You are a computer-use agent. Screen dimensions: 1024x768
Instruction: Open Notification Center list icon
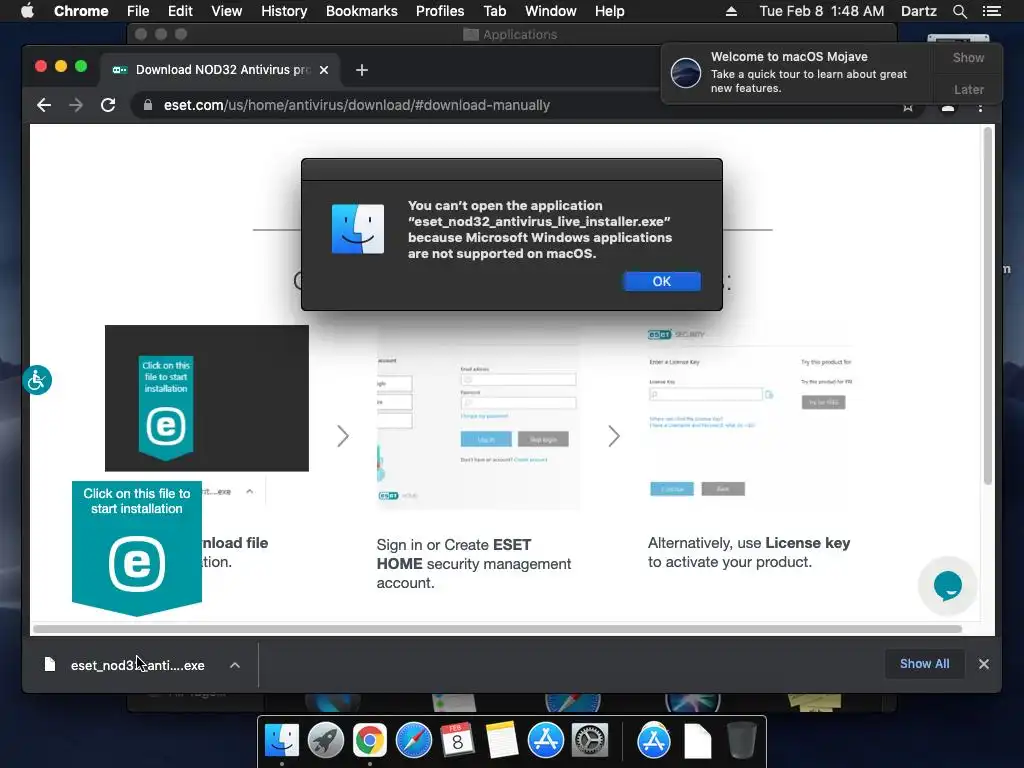(992, 11)
